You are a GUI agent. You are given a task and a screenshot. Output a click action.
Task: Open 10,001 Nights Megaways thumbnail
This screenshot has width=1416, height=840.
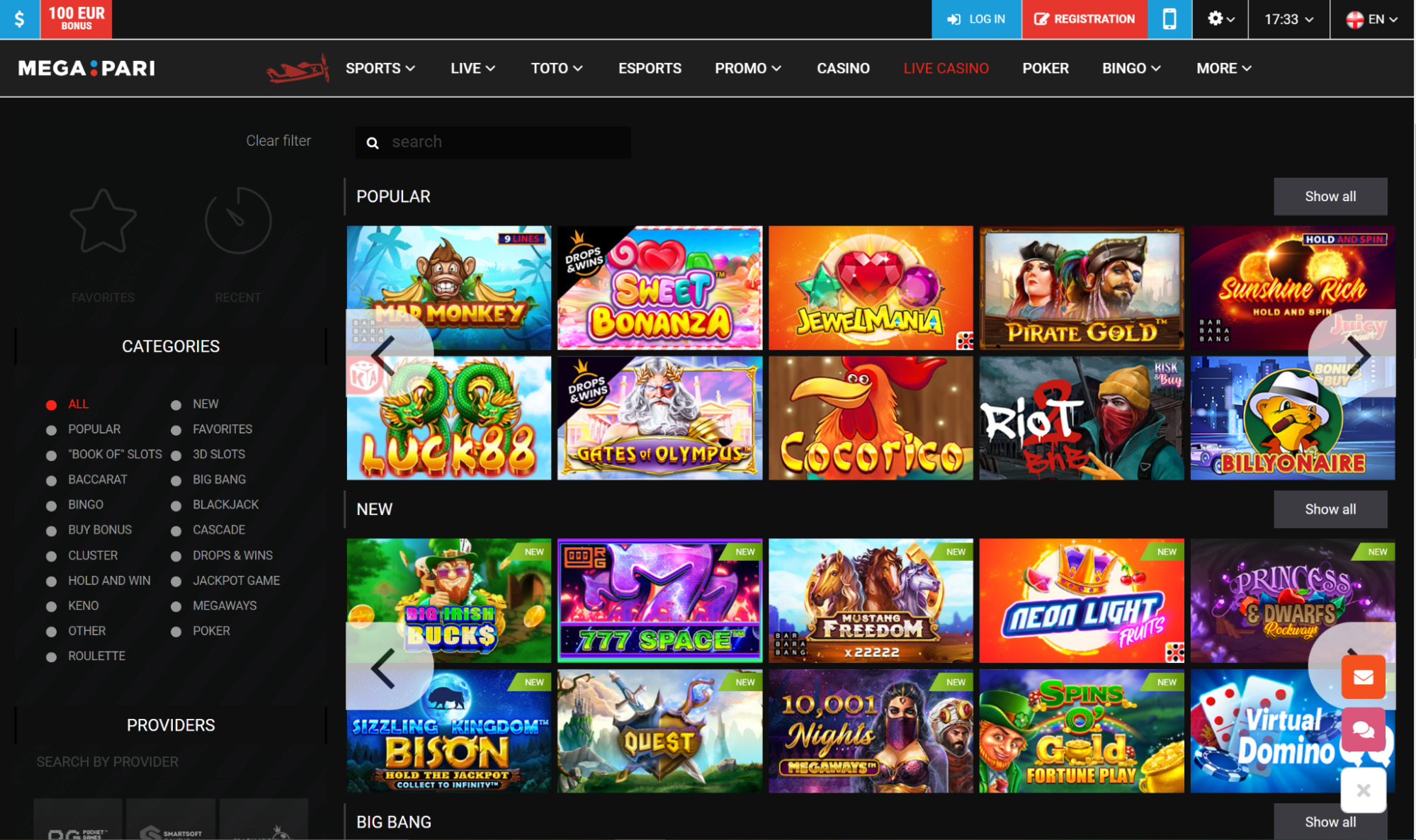[x=871, y=731]
